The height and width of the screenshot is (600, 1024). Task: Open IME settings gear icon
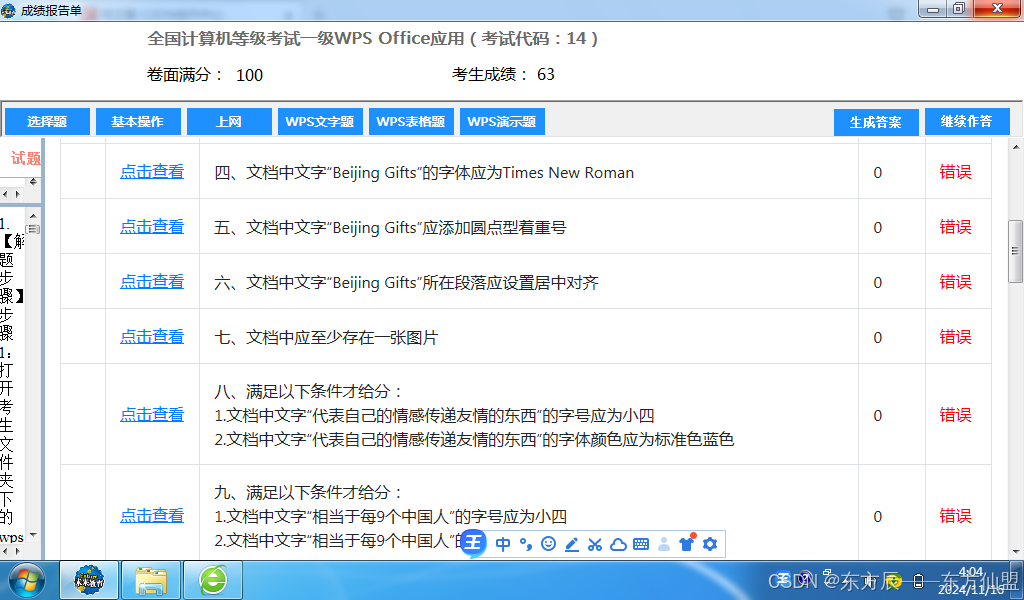click(x=710, y=544)
